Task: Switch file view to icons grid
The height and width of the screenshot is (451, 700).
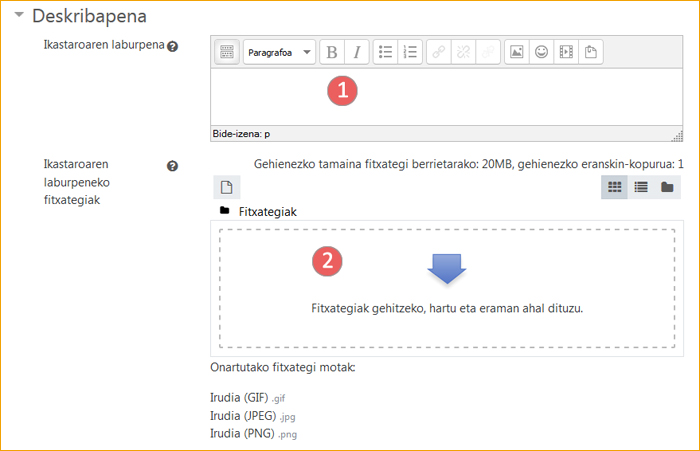Action: click(x=615, y=187)
